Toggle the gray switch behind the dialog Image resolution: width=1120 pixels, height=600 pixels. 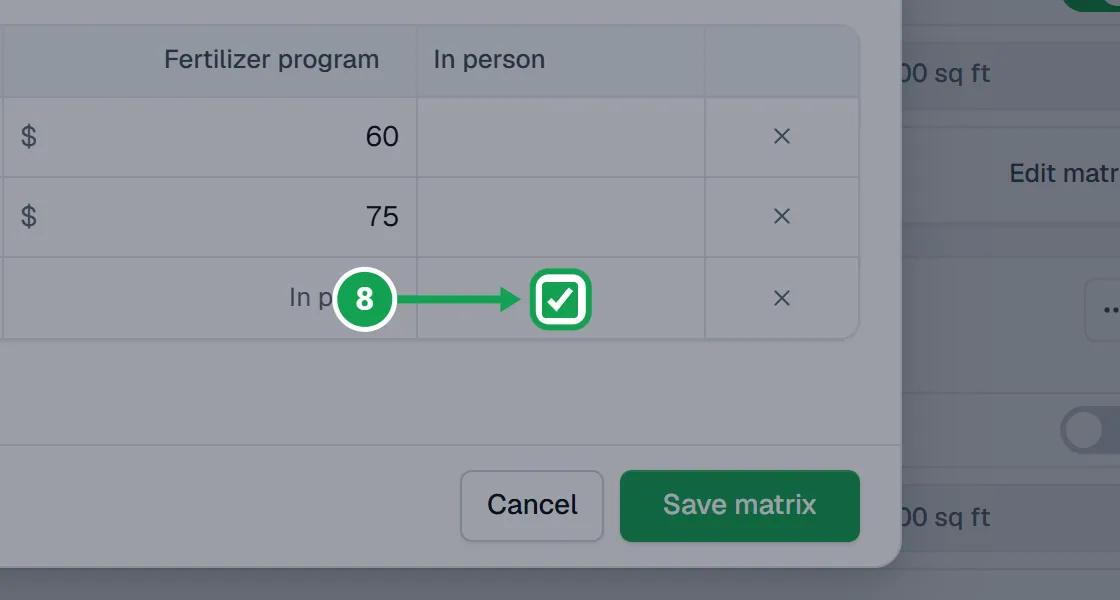pos(1091,431)
